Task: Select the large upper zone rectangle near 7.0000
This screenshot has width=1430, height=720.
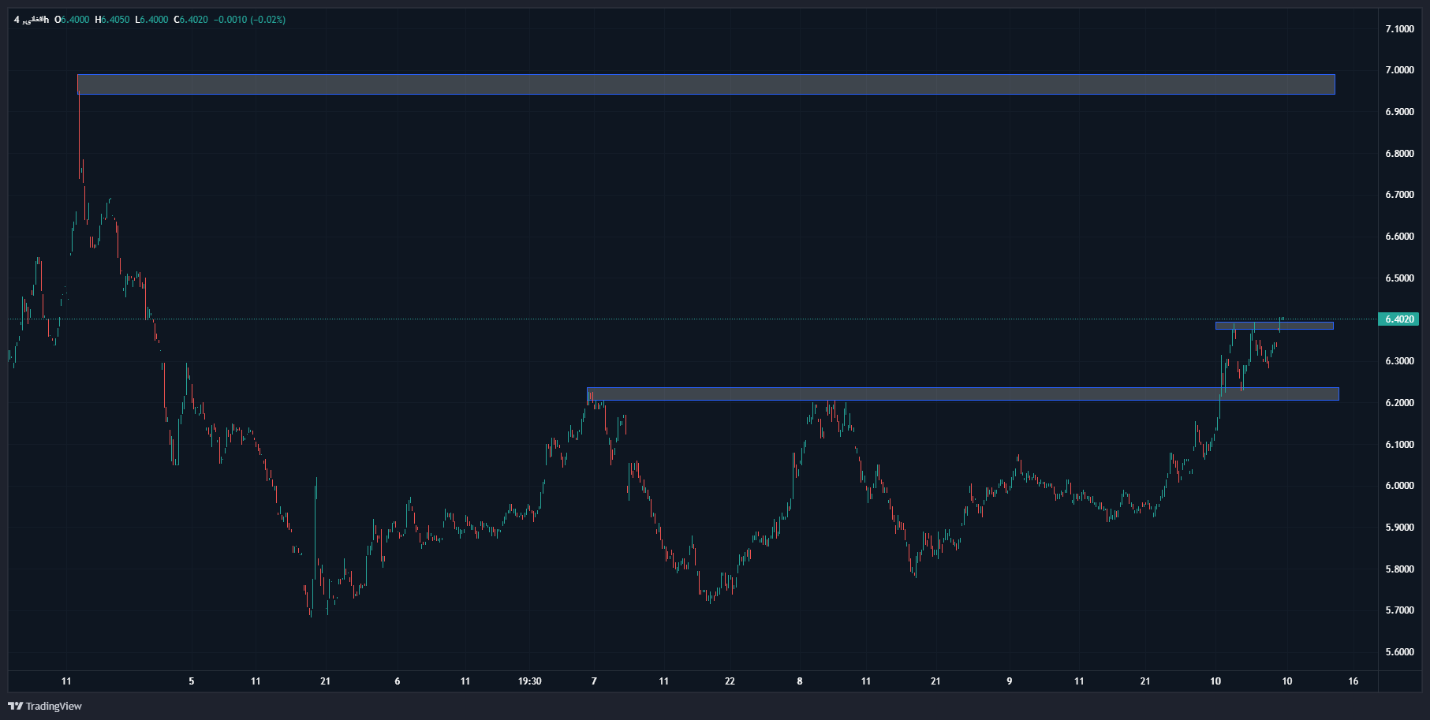Action: tap(705, 85)
